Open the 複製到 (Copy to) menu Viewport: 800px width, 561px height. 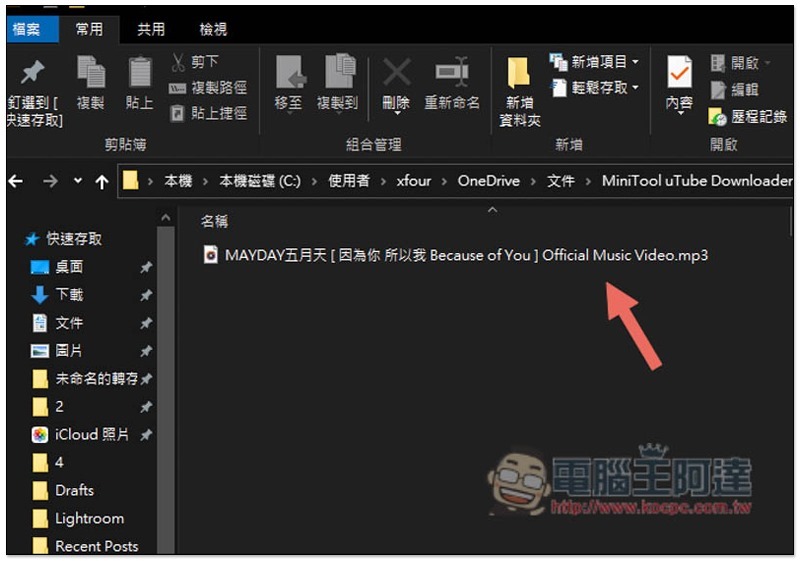pyautogui.click(x=337, y=84)
